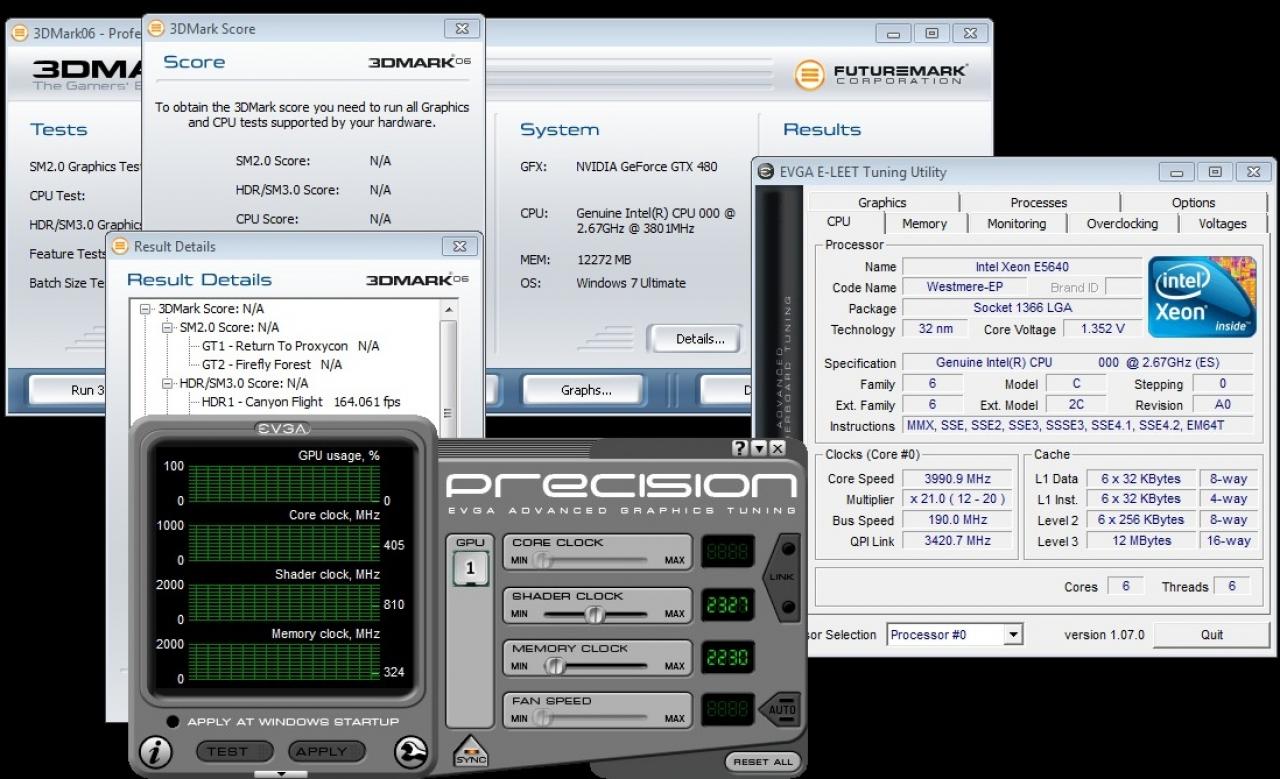Select the CPU tab in E-LEET

pos(839,222)
